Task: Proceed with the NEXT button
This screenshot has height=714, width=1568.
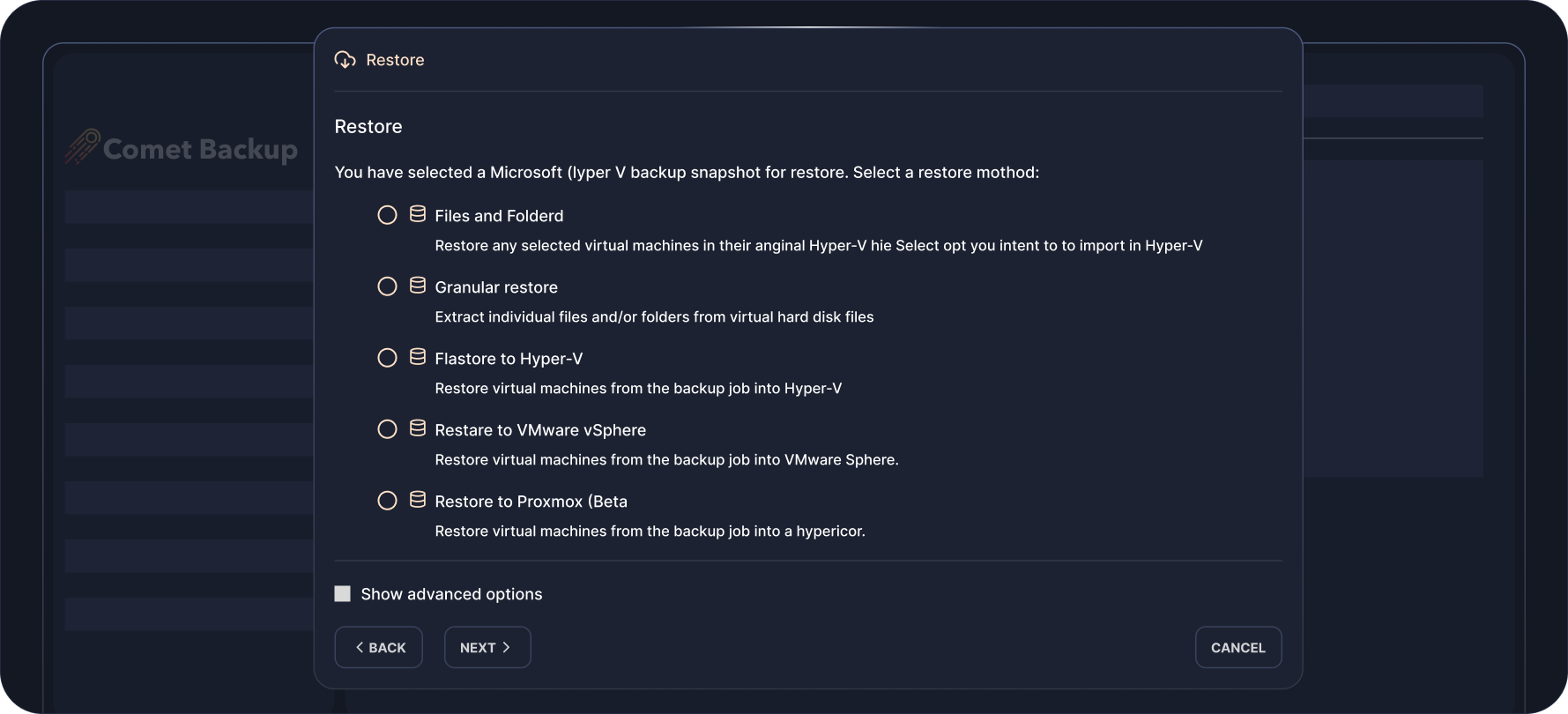Action: click(x=487, y=648)
